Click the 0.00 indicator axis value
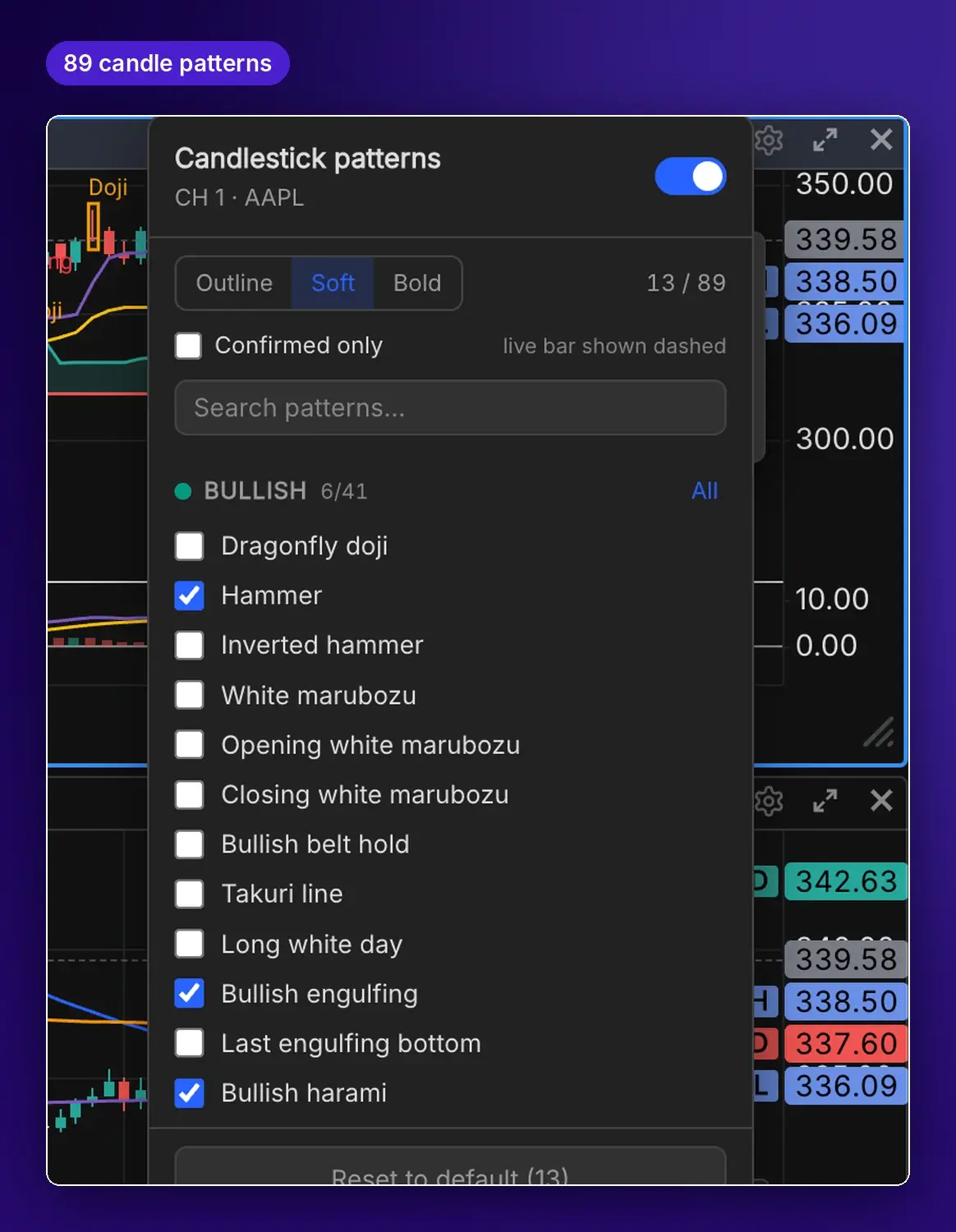Image resolution: width=956 pixels, height=1232 pixels. (826, 646)
